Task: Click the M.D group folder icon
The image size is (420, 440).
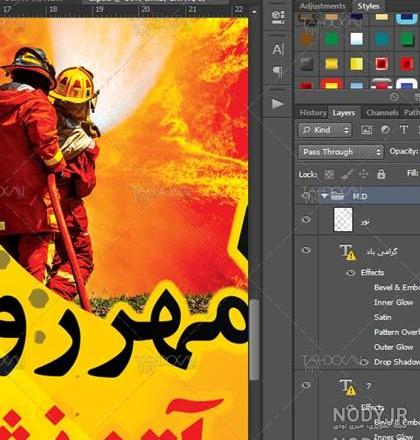Action: (x=337, y=197)
